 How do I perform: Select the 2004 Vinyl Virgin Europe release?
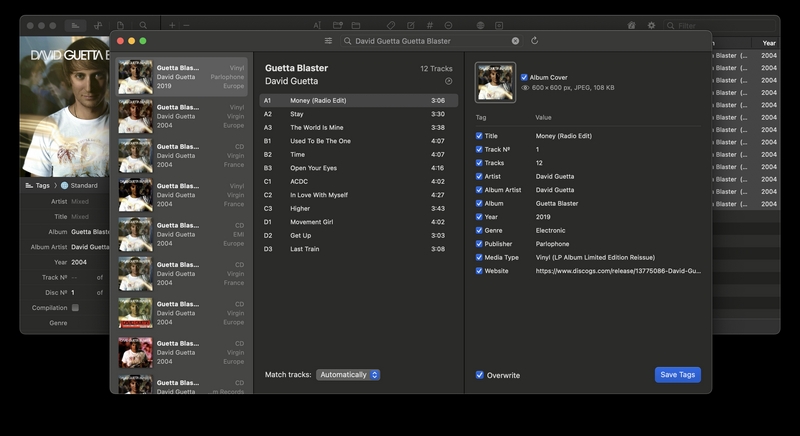click(x=182, y=116)
